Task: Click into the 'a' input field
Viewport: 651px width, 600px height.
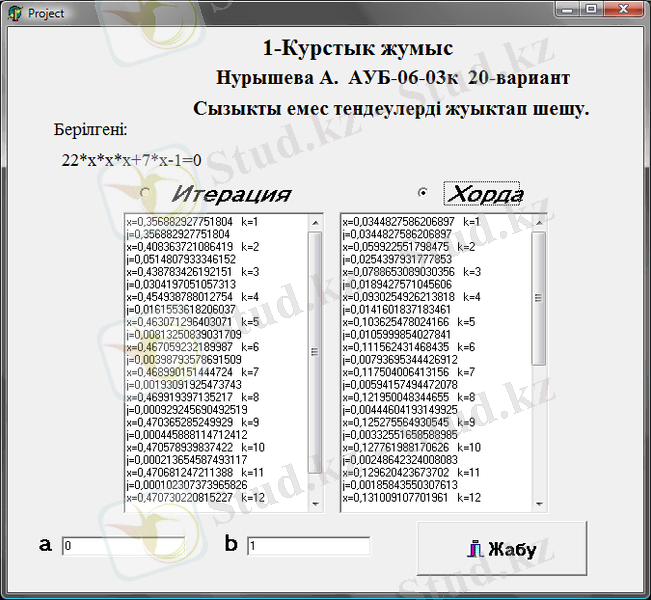Action: pyautogui.click(x=123, y=546)
